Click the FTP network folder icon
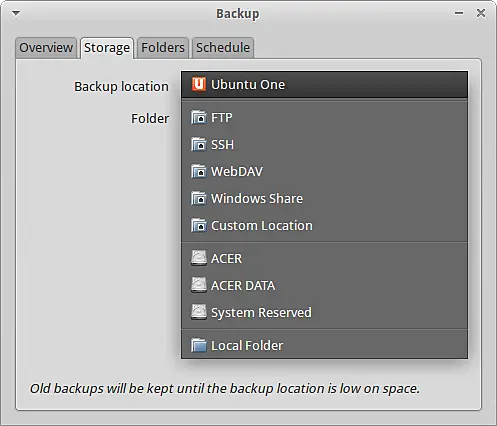Image resolution: width=497 pixels, height=426 pixels. click(199, 117)
